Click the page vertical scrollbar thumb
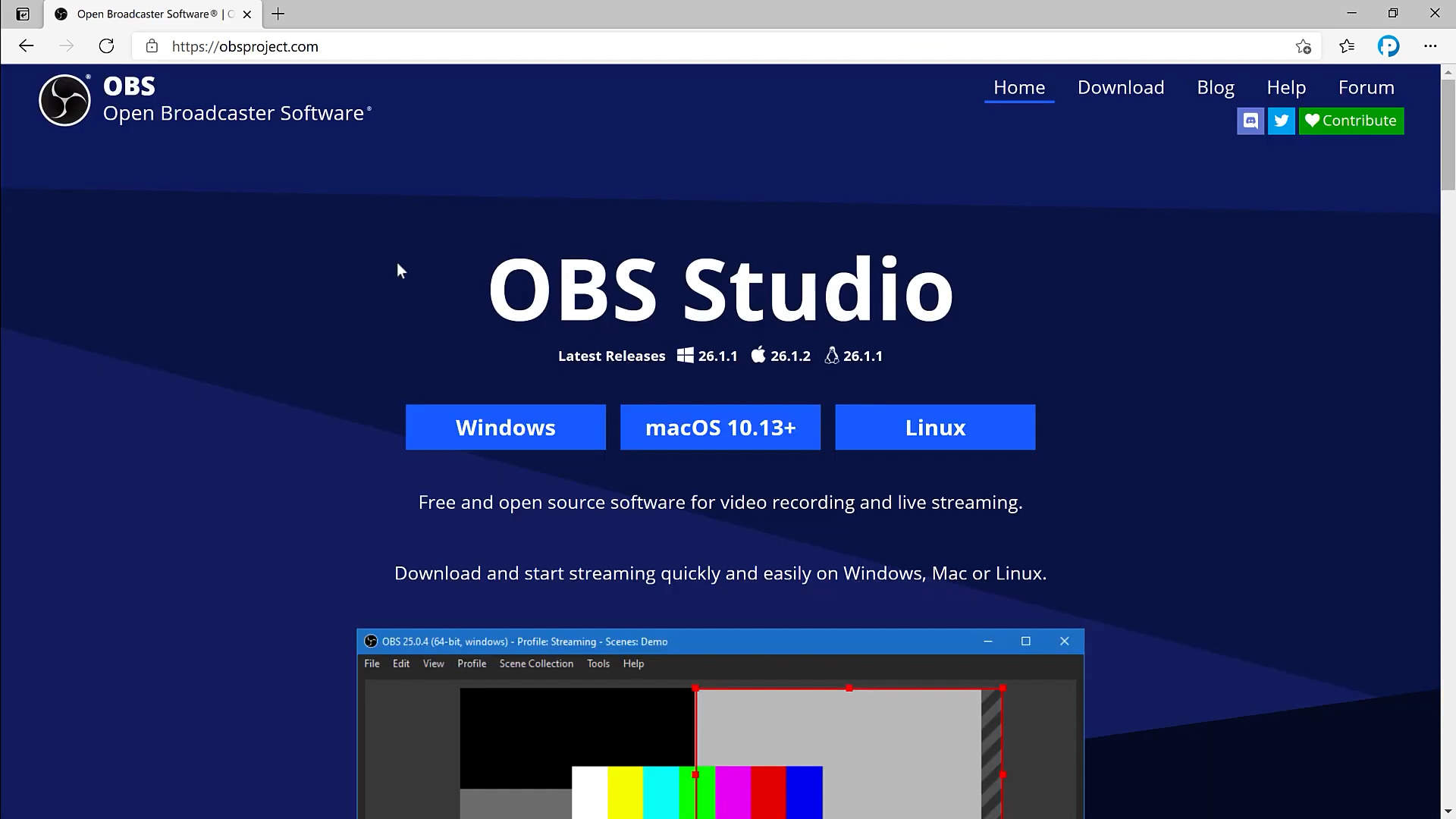 (x=1448, y=135)
